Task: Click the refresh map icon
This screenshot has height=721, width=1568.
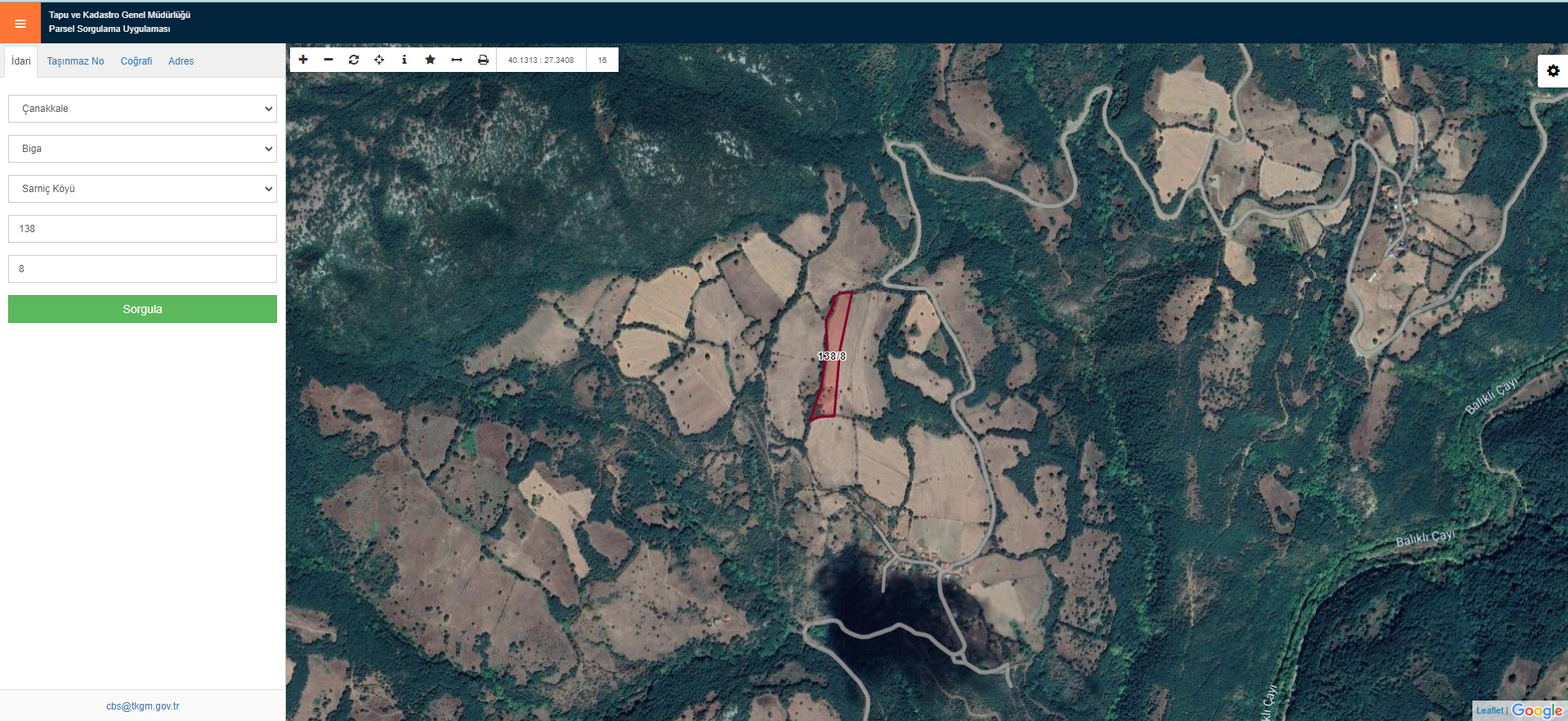Action: click(x=354, y=60)
